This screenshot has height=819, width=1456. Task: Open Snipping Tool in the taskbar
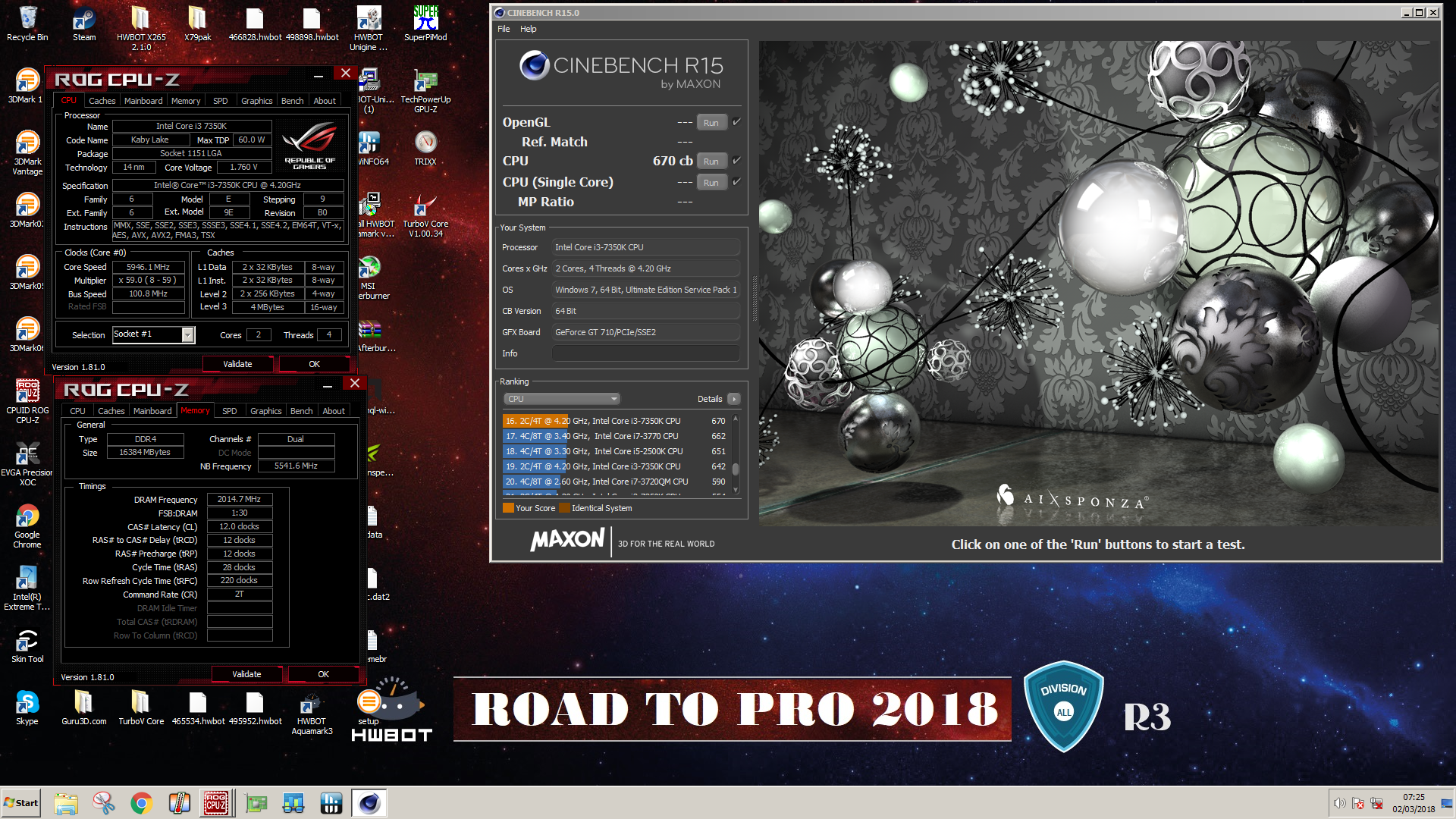pos(103,803)
